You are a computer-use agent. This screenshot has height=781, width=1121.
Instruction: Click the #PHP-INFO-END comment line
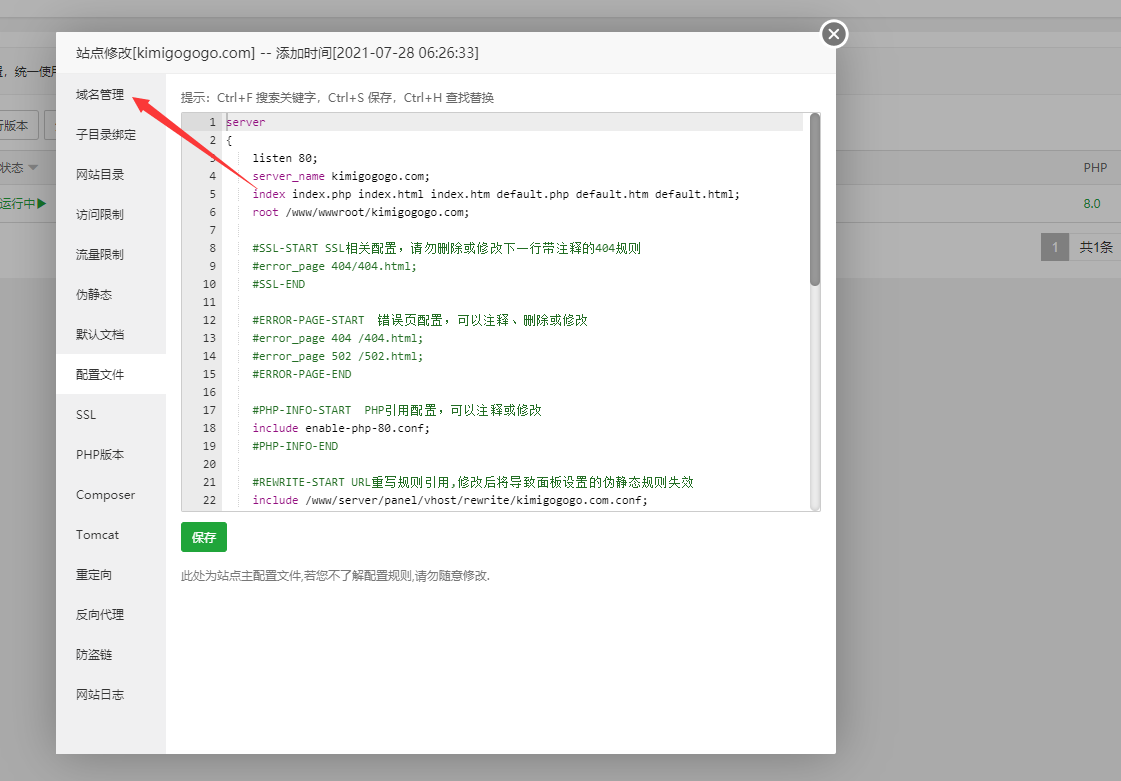coord(295,446)
